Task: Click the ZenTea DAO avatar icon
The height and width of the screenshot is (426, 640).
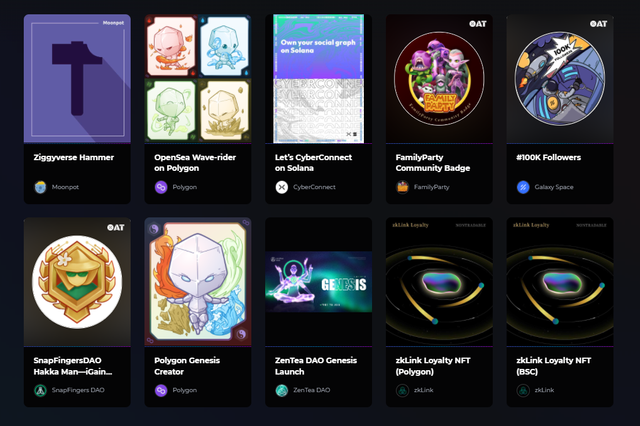Action: [x=282, y=390]
